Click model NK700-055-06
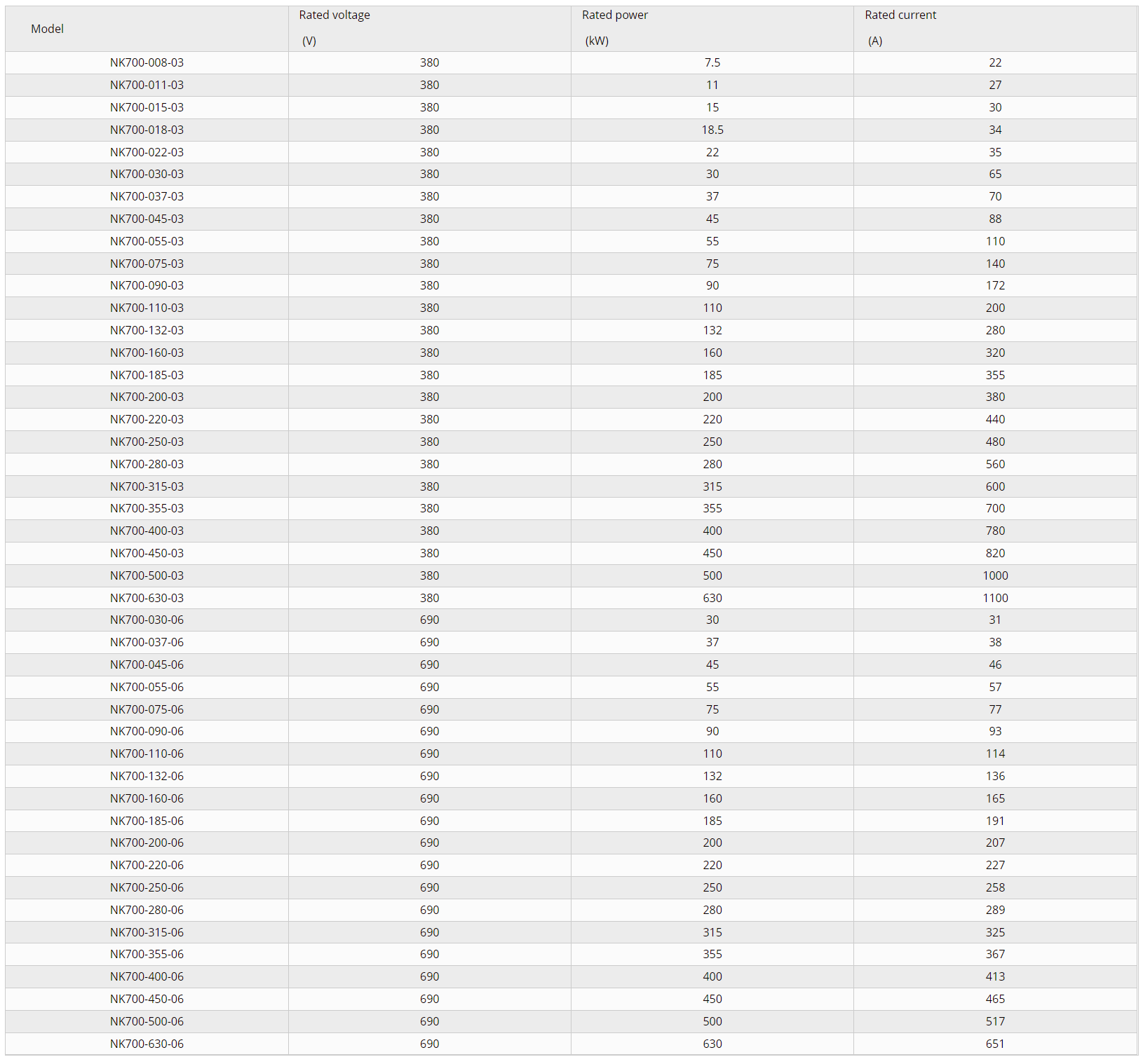Image resolution: width=1143 pixels, height=1064 pixels. [147, 687]
